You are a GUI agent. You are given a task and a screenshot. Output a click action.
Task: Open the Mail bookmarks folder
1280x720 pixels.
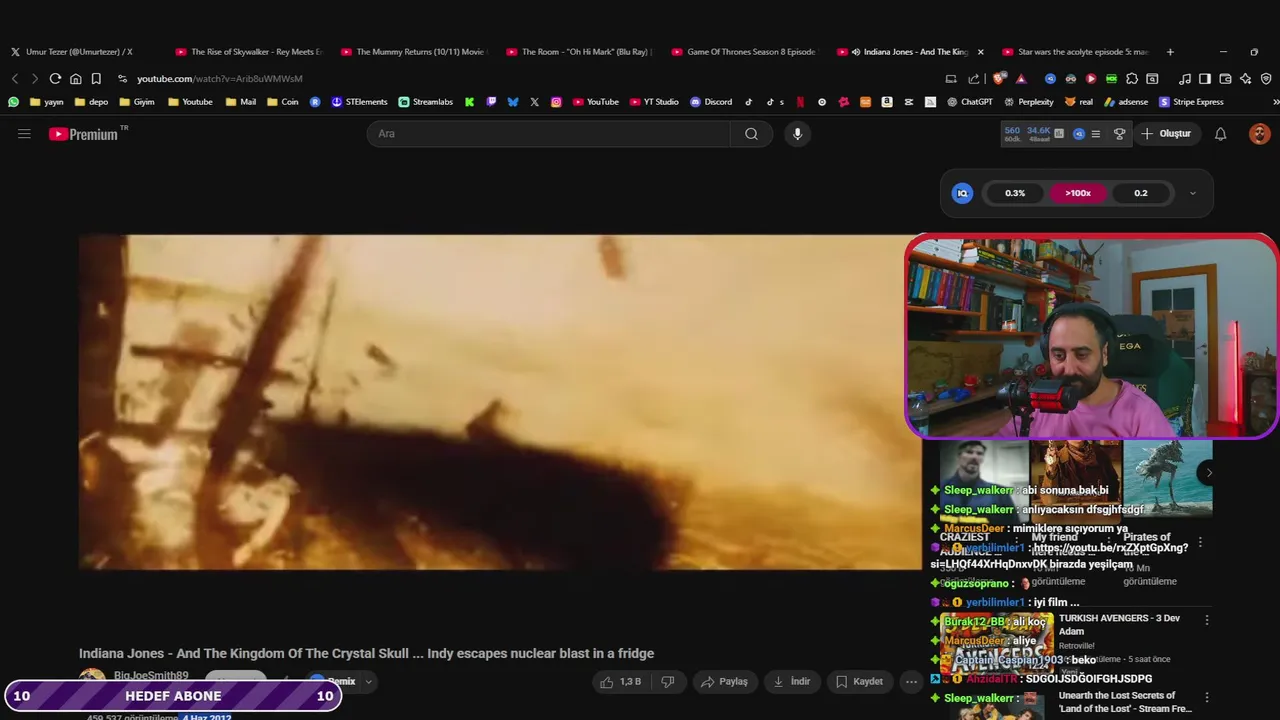(x=240, y=101)
